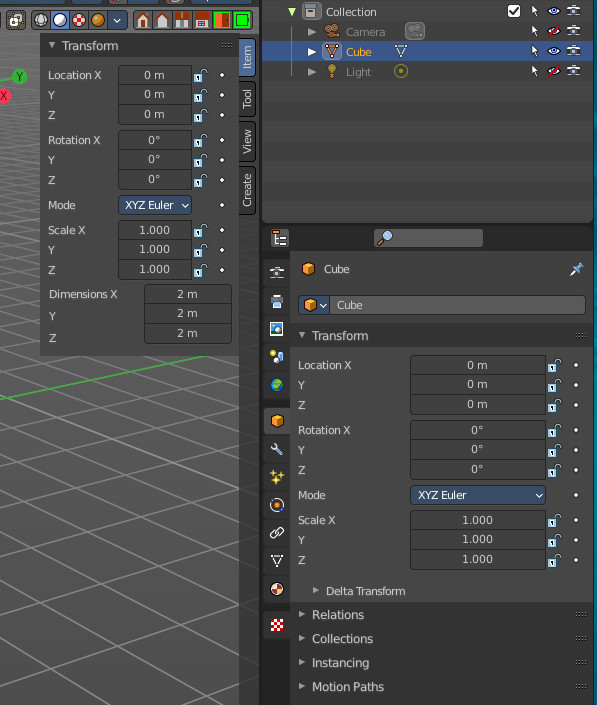The width and height of the screenshot is (597, 705).
Task: Click the Scale X field in properties
Action: click(x=477, y=520)
